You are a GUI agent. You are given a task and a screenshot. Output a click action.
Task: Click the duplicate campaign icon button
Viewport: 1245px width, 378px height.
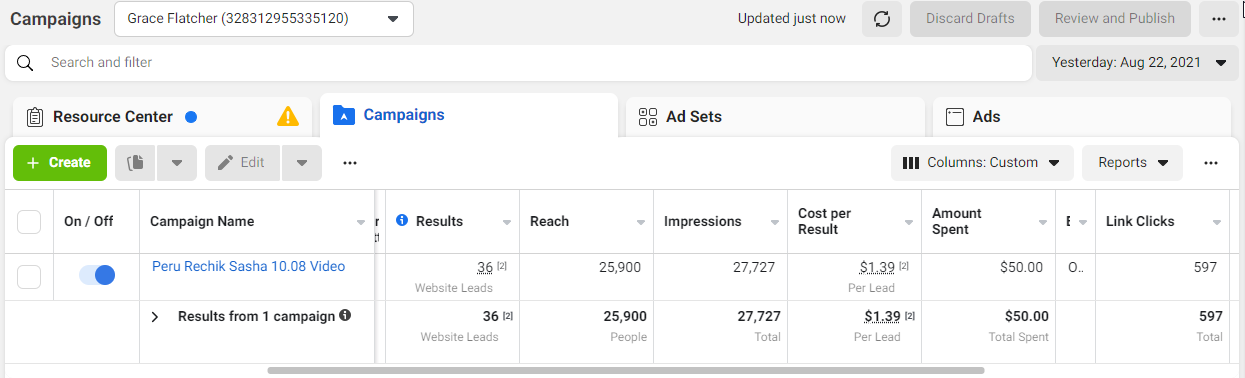point(136,163)
